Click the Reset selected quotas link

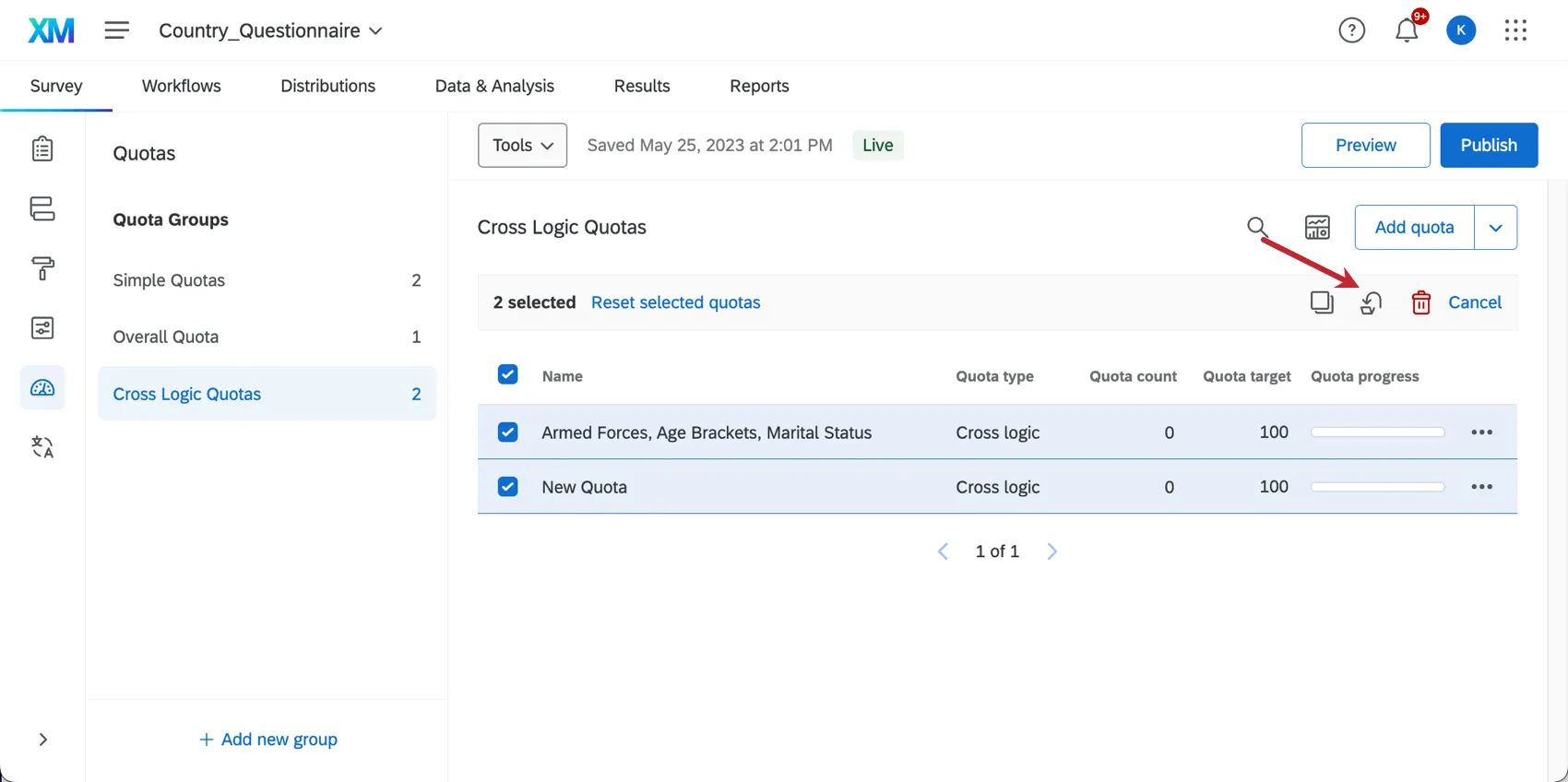point(675,302)
